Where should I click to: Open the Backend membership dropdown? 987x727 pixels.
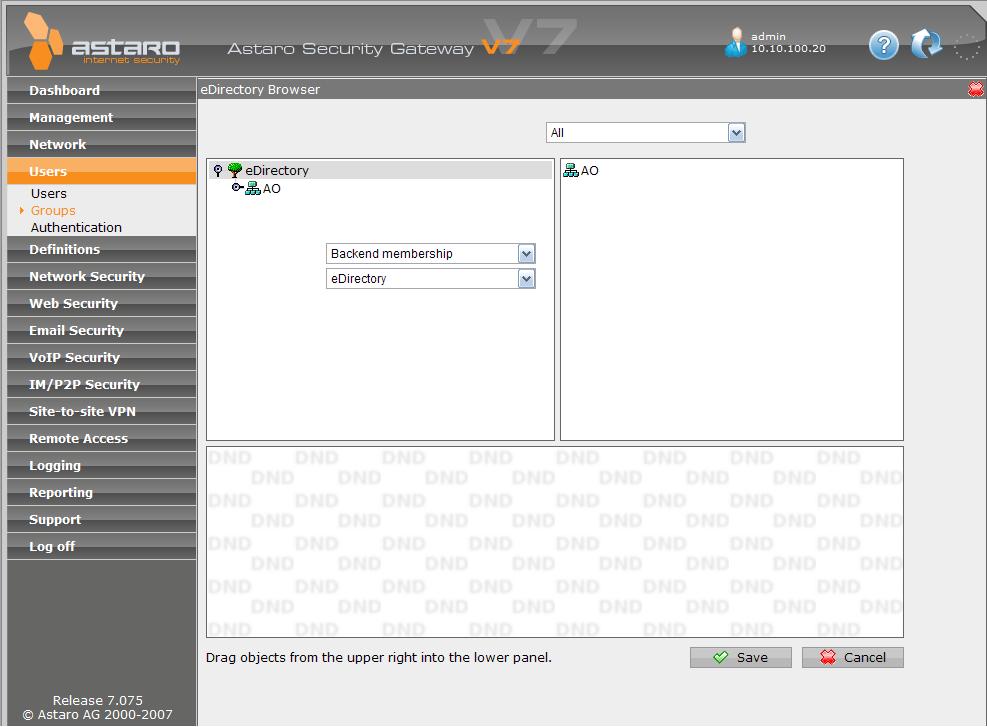point(526,254)
